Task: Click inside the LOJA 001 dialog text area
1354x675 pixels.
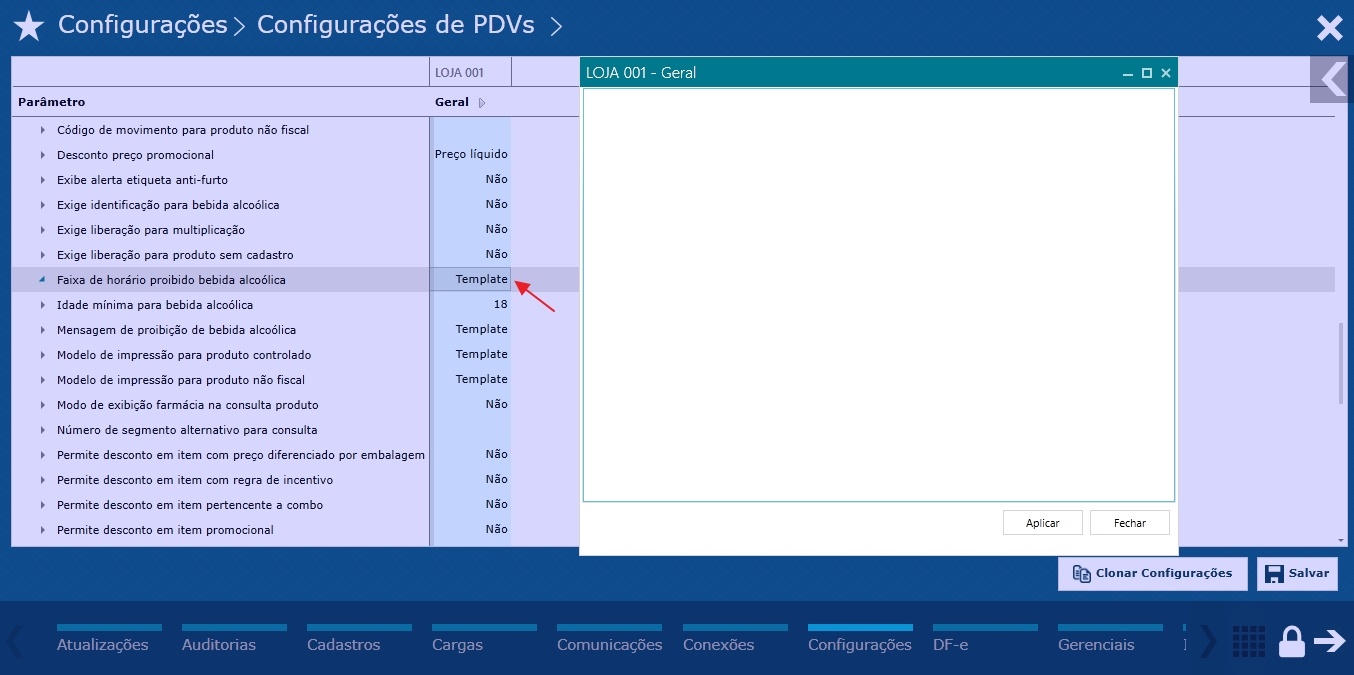Action: click(879, 295)
